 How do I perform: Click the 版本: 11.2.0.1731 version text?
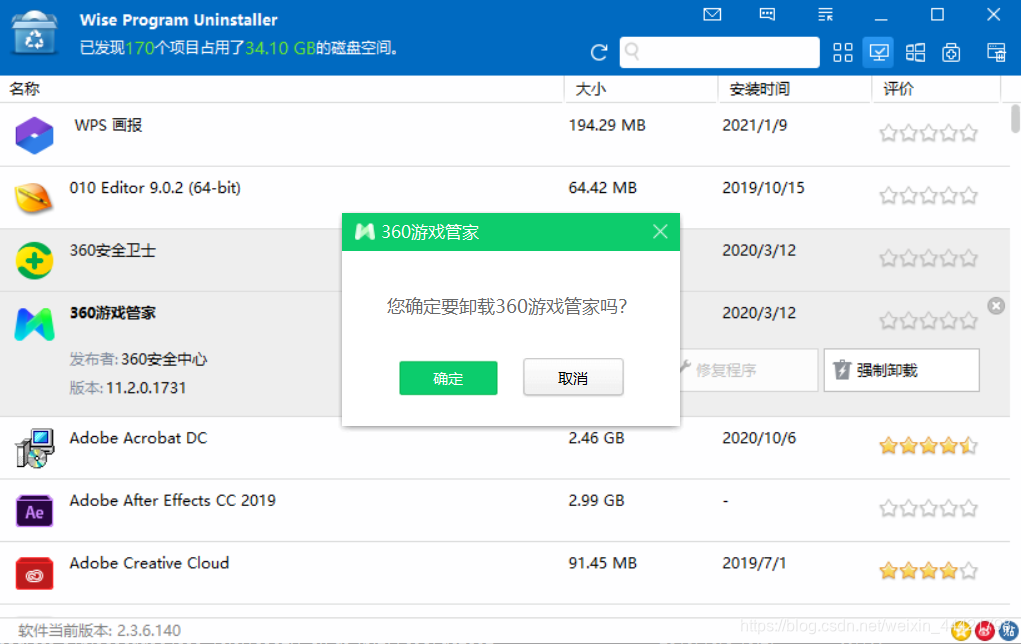(128, 387)
